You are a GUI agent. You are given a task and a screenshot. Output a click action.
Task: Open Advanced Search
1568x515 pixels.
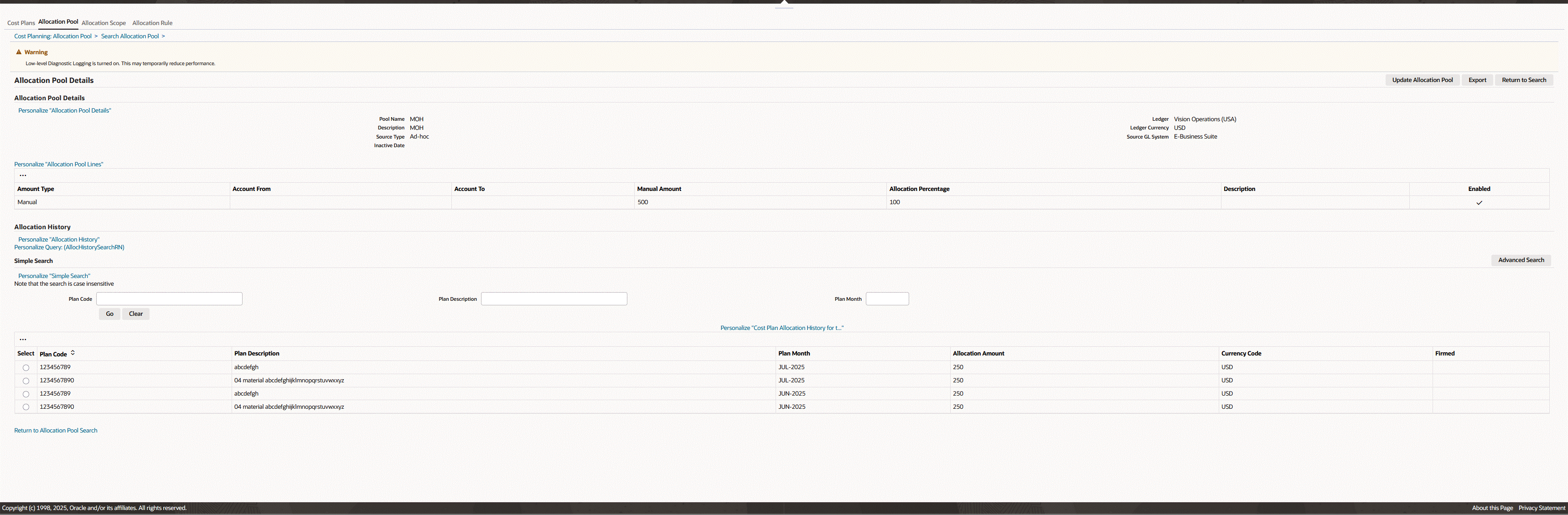(x=1521, y=260)
